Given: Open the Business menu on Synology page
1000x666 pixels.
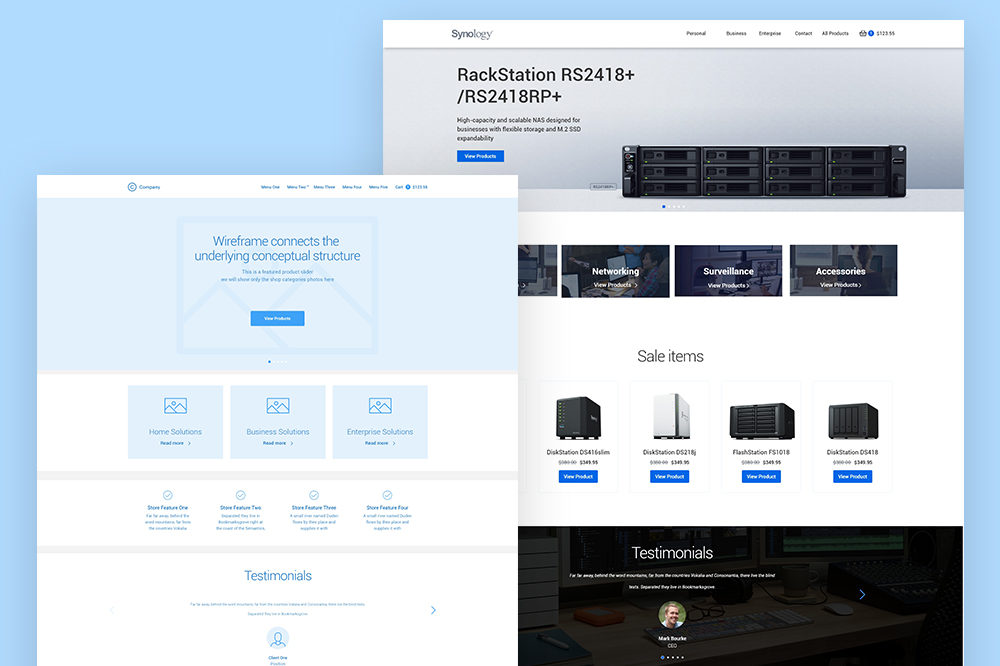Looking at the screenshot, I should click(736, 33).
